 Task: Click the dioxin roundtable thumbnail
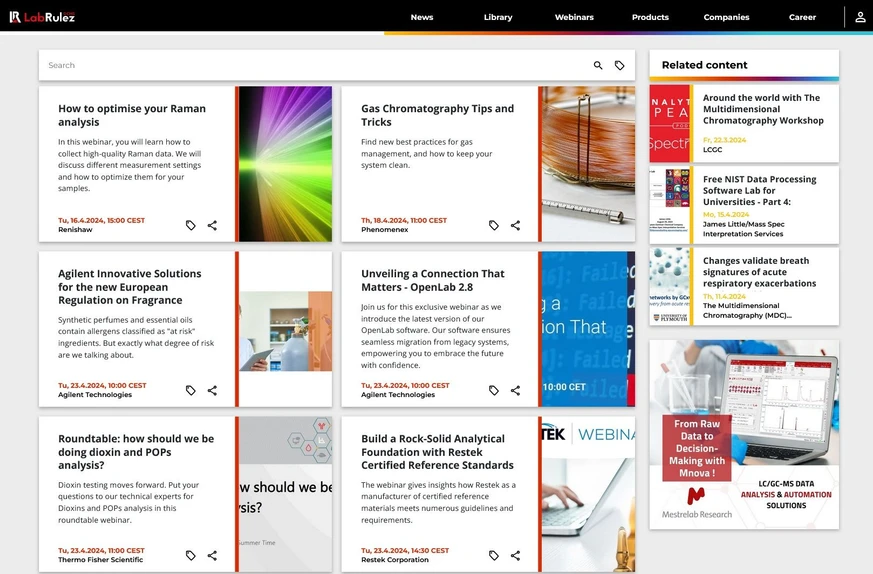point(286,494)
